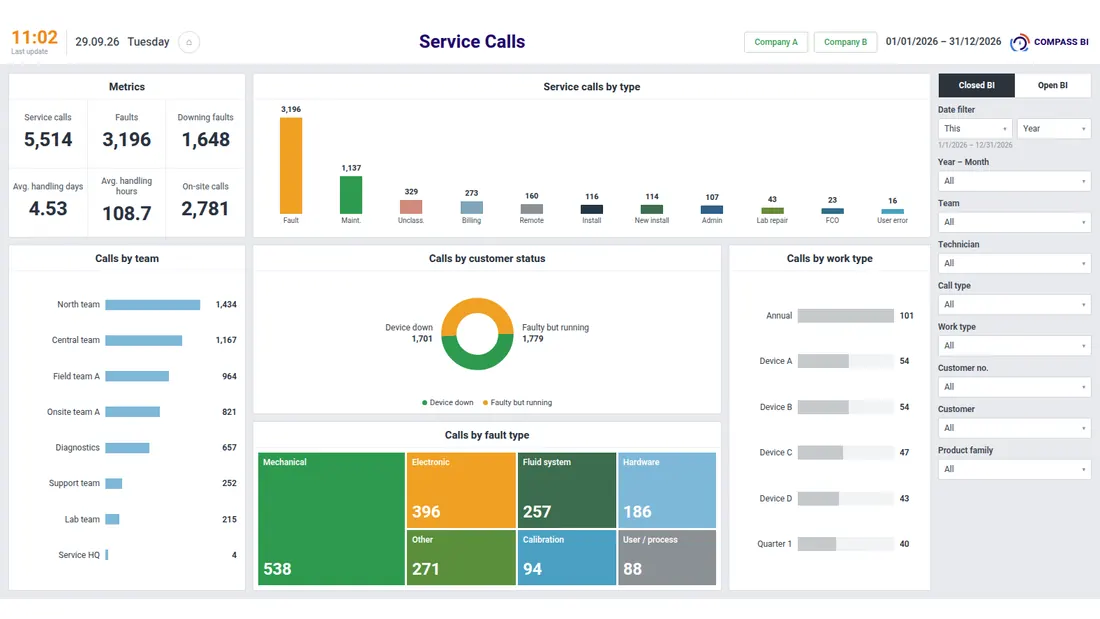Select the Field team A bar
Viewport: 1100px width, 619px height.
[x=138, y=376]
